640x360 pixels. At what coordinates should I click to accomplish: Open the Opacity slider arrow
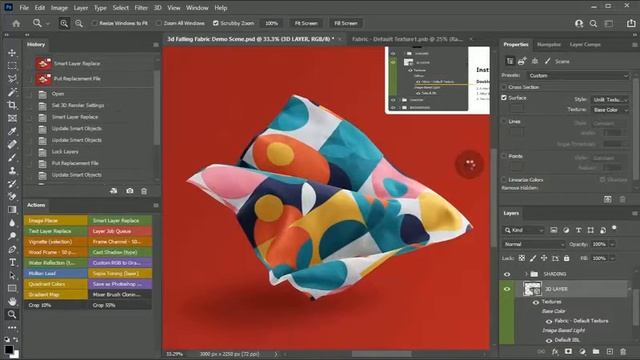tap(612, 244)
